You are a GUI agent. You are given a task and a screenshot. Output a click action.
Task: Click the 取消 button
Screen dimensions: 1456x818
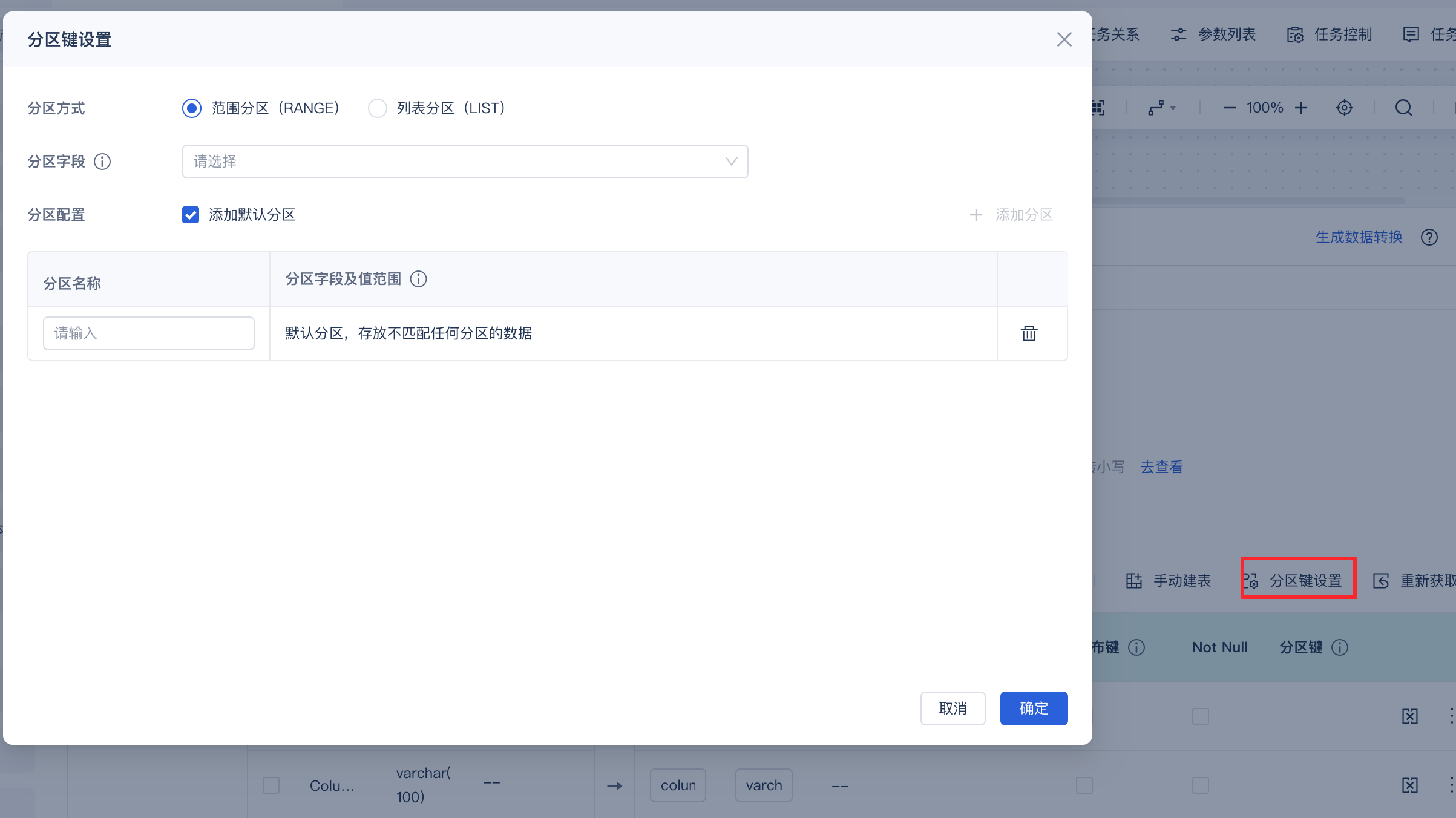(953, 708)
